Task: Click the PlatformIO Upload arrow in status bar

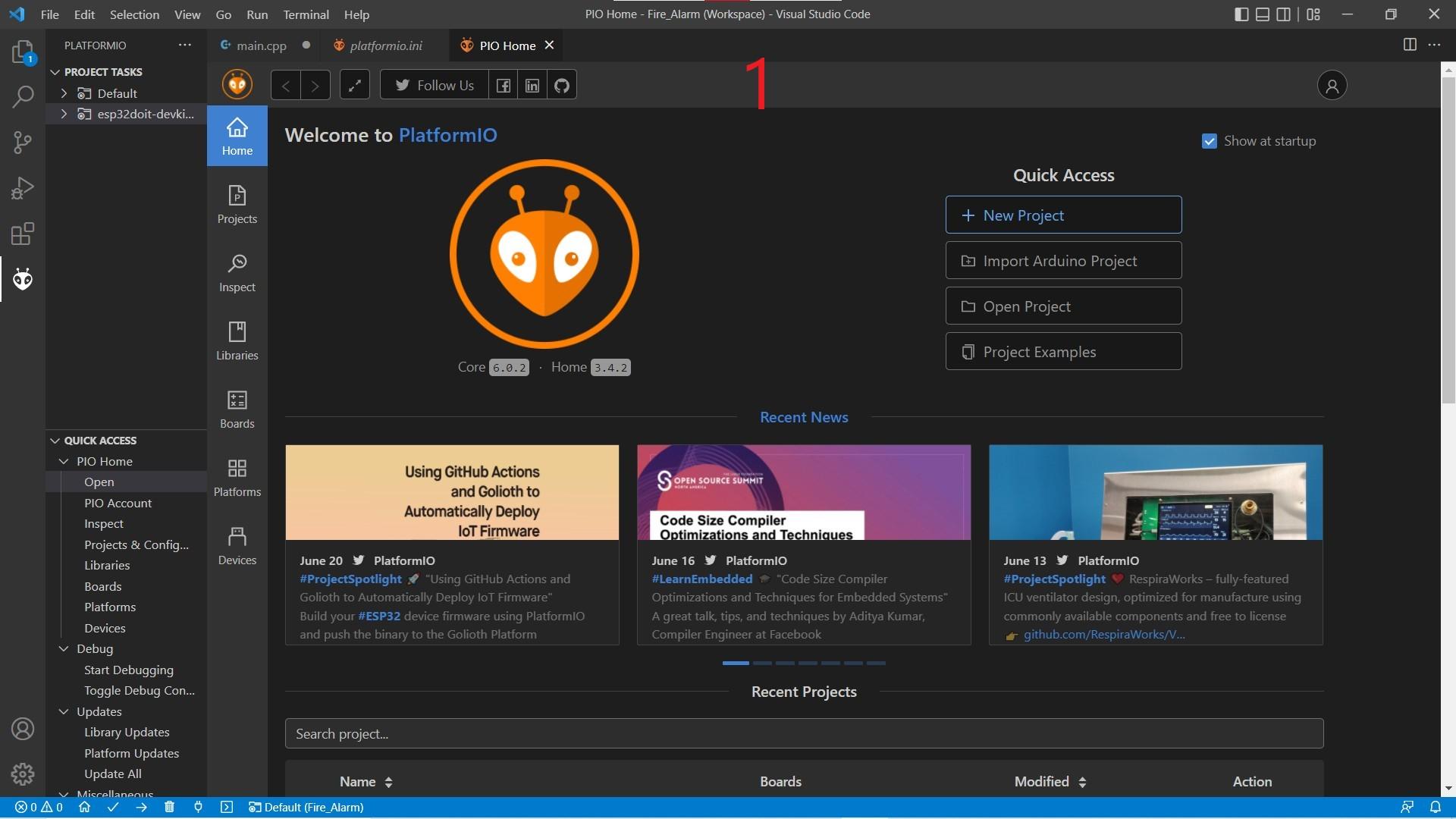Action: point(141,807)
